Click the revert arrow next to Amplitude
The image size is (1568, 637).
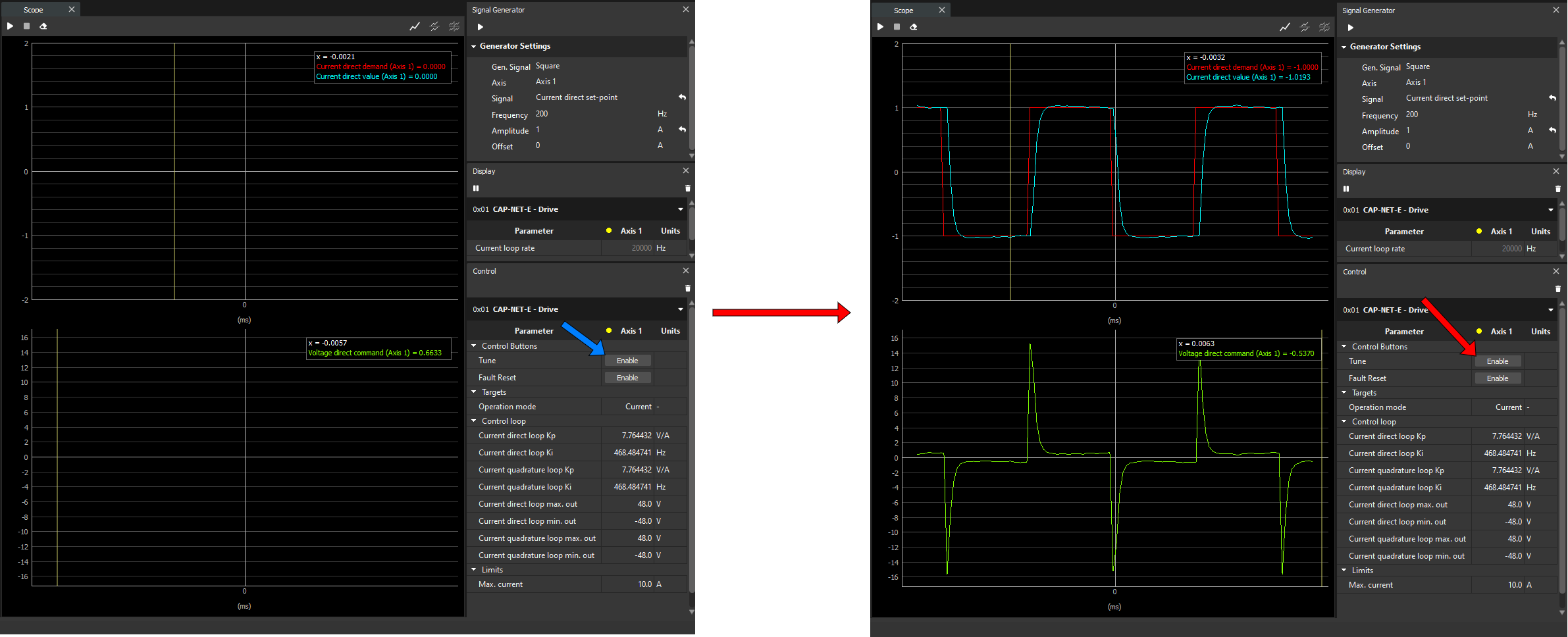pos(682,130)
